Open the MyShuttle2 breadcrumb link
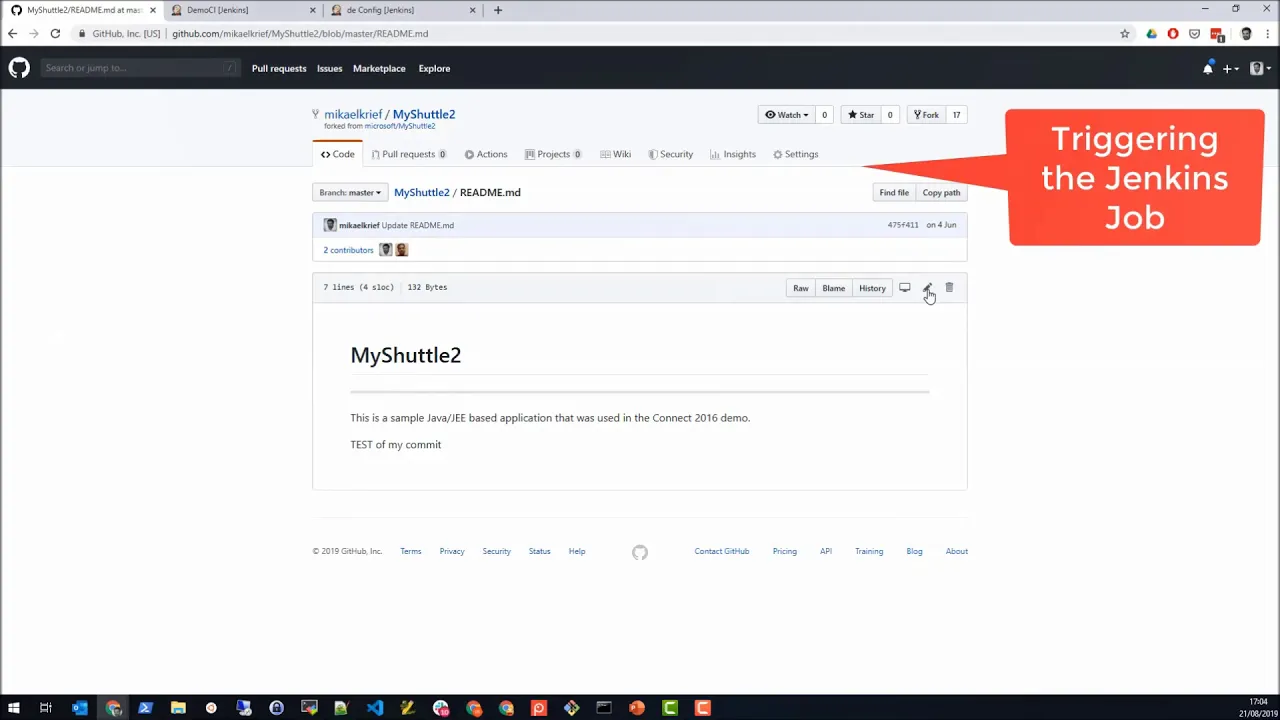 coord(421,192)
